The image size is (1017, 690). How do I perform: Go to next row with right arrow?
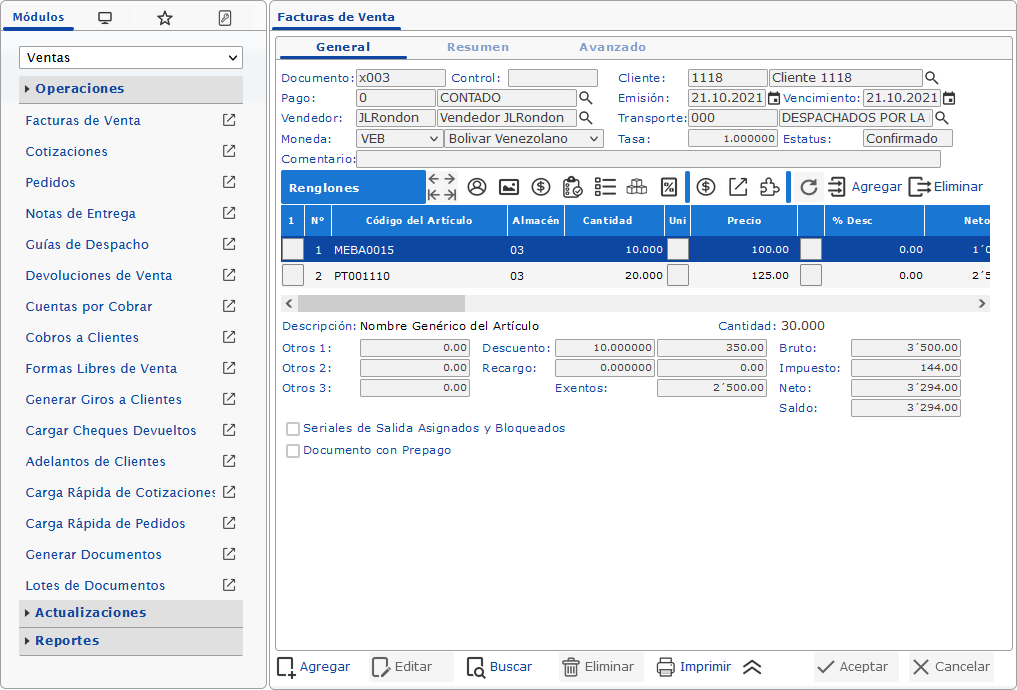click(449, 179)
